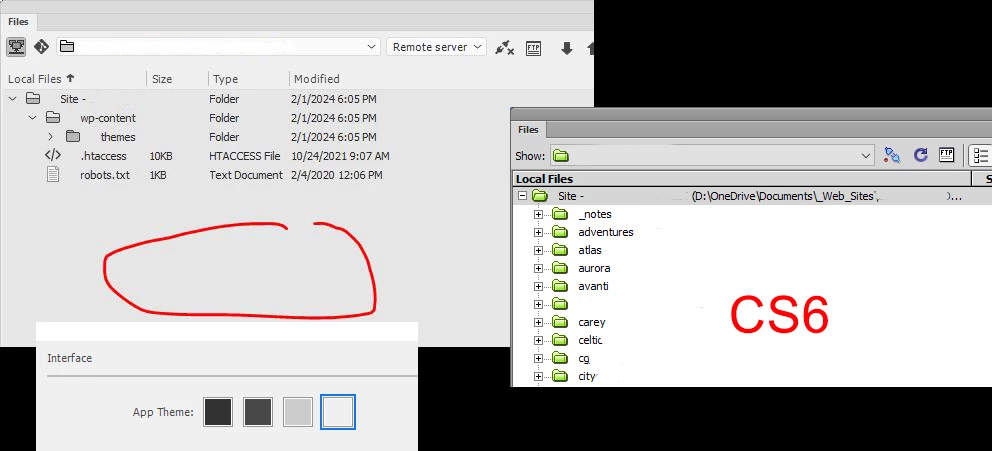Sort by the Modified column header
Viewport: 992px width, 451px height.
(316, 79)
